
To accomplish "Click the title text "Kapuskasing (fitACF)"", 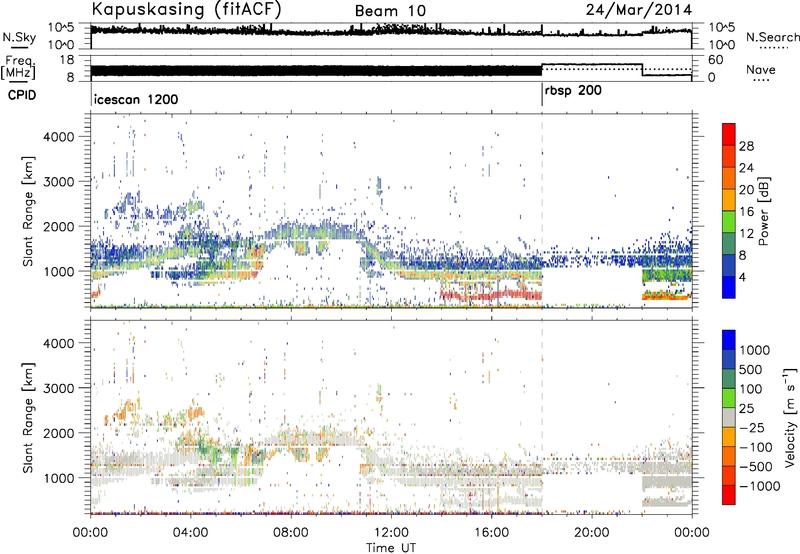I will click(187, 9).
